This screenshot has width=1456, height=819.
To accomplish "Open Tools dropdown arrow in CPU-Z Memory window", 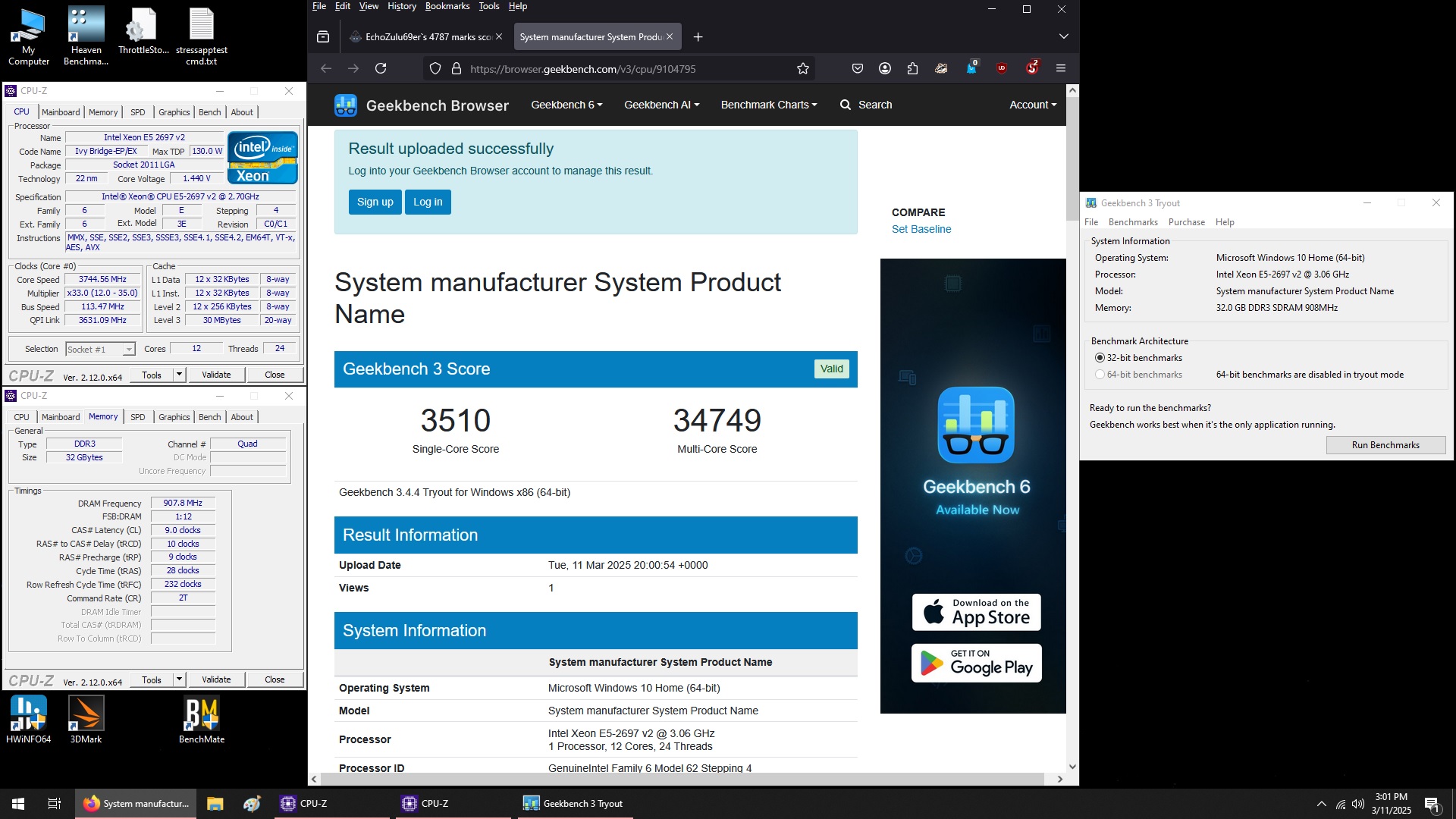I will pos(180,679).
